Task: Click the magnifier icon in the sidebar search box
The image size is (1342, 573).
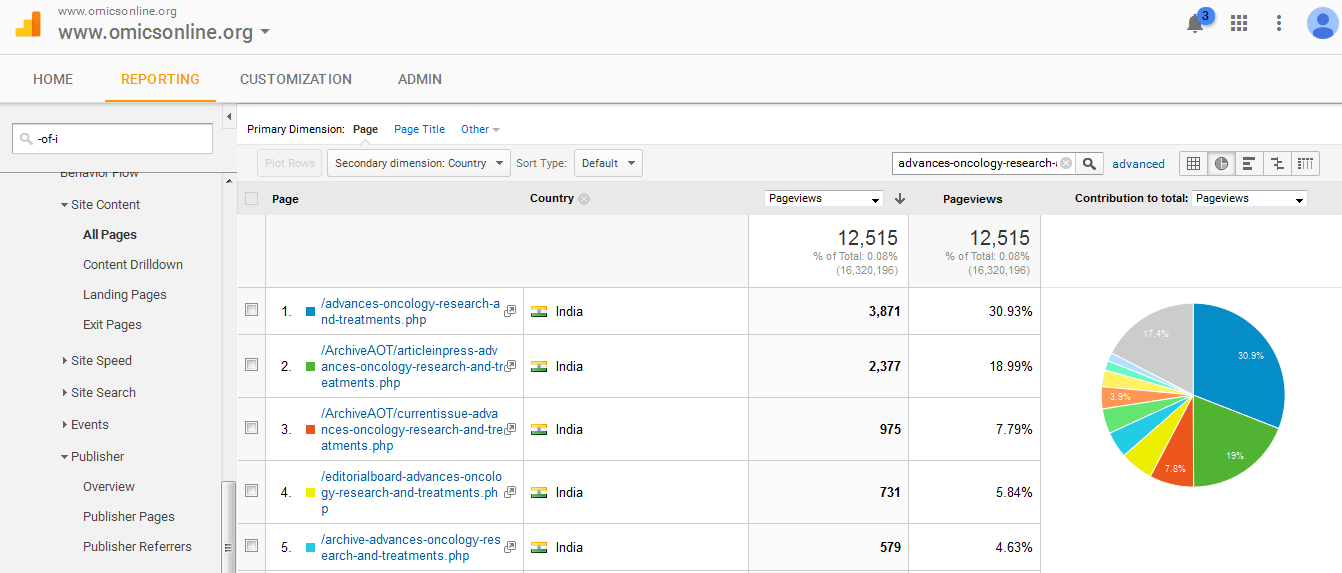Action: (24, 139)
